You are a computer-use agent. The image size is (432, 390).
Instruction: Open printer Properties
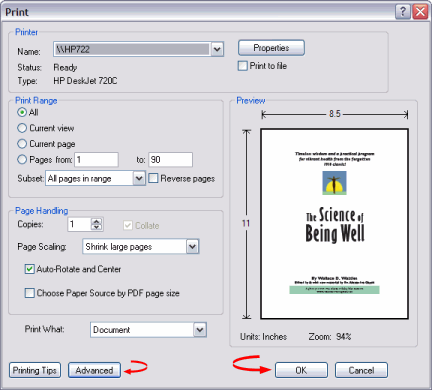(271, 48)
